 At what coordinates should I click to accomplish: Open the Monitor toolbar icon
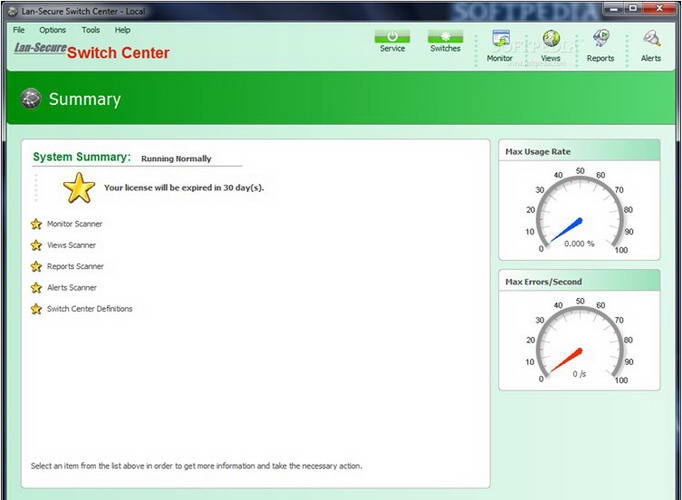tap(500, 40)
